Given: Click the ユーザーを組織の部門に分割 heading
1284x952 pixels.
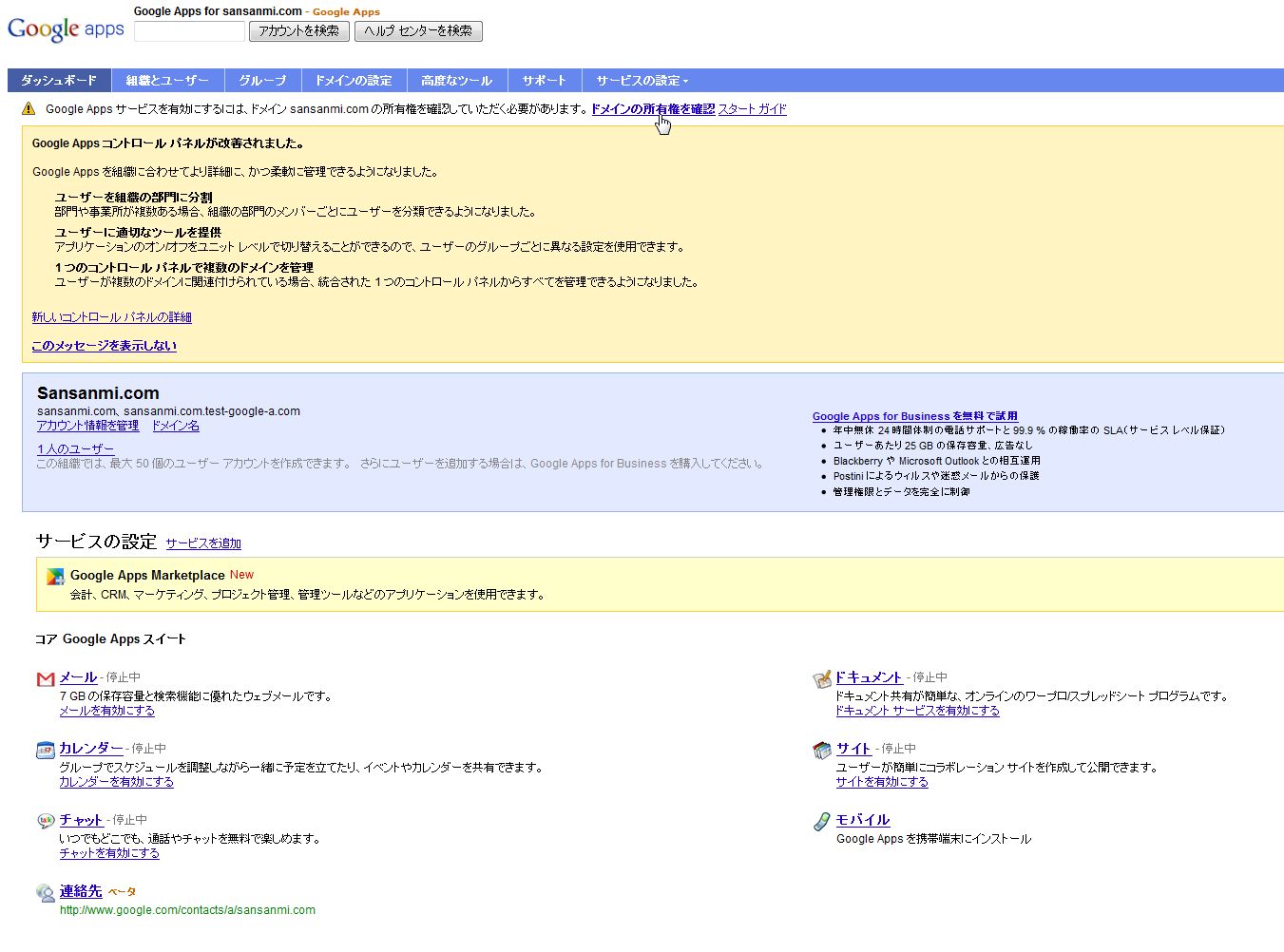Looking at the screenshot, I should [x=134, y=198].
